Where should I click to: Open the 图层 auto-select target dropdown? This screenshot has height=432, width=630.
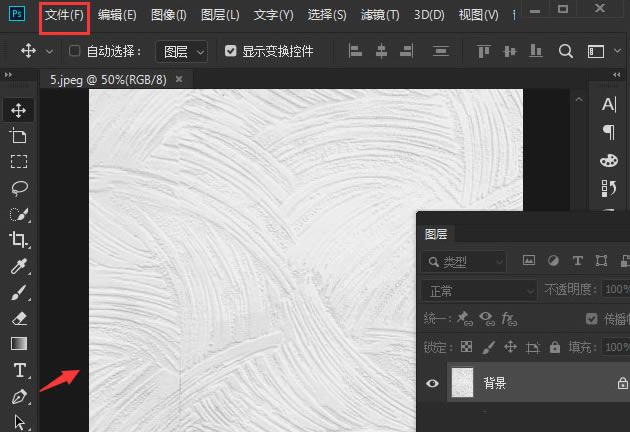point(182,51)
